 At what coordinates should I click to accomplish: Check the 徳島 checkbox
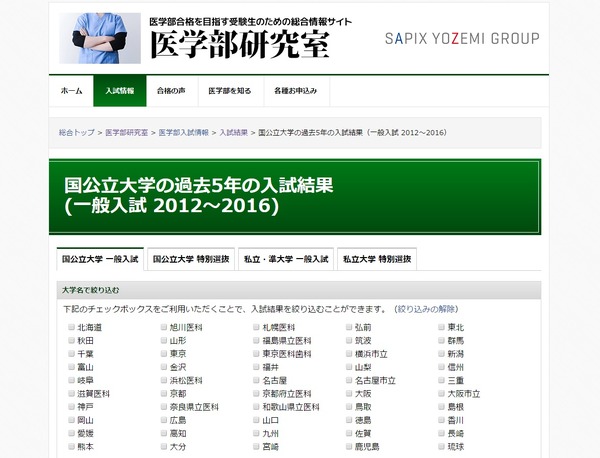349,420
